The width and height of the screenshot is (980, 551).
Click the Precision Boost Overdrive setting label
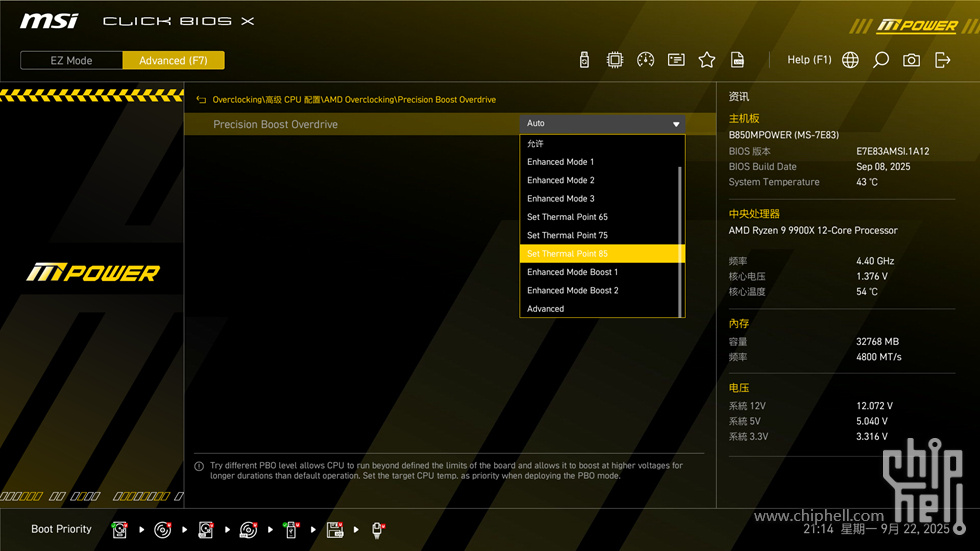point(275,124)
